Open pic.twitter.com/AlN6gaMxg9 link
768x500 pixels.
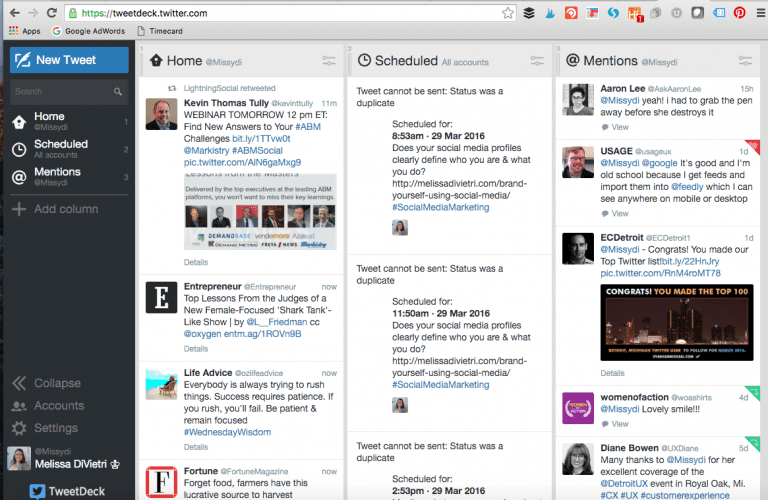[x=242, y=162]
